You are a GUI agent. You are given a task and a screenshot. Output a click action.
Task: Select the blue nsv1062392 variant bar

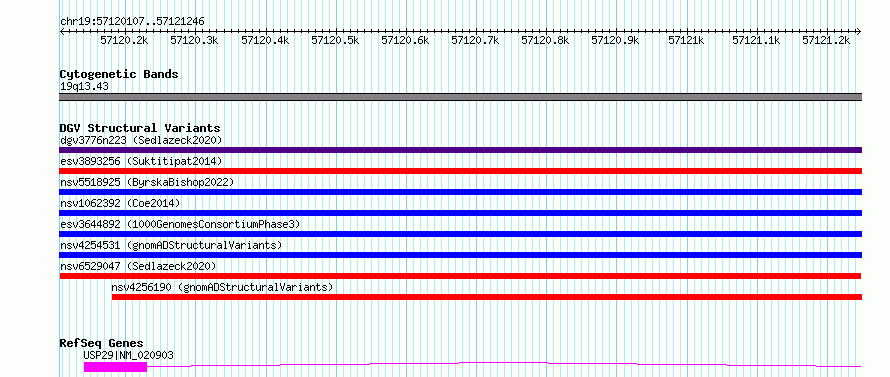[460, 213]
